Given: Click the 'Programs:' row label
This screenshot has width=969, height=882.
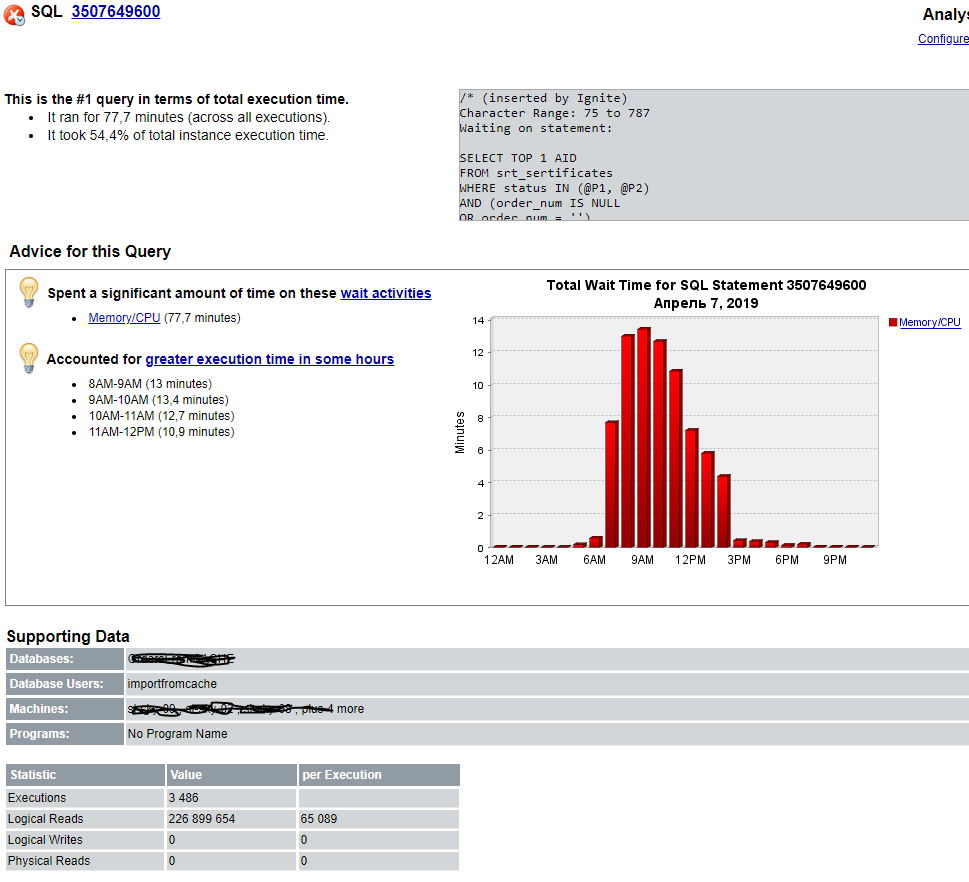Looking at the screenshot, I should (65, 734).
